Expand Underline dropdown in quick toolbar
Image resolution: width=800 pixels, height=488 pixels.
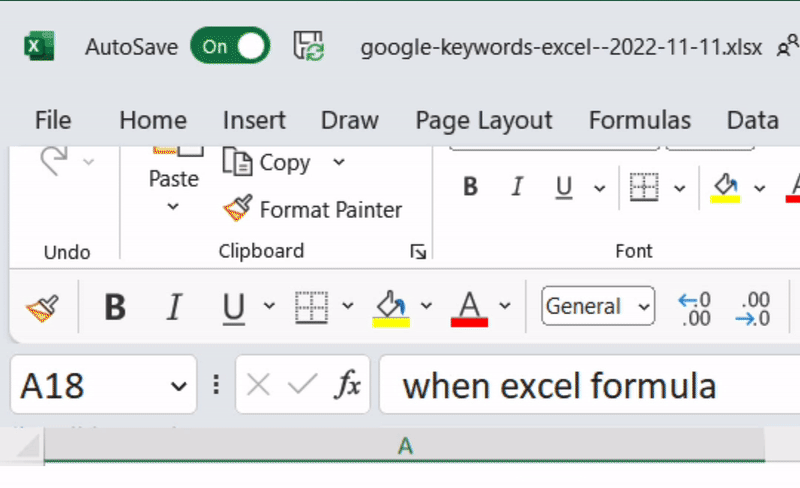click(269, 306)
